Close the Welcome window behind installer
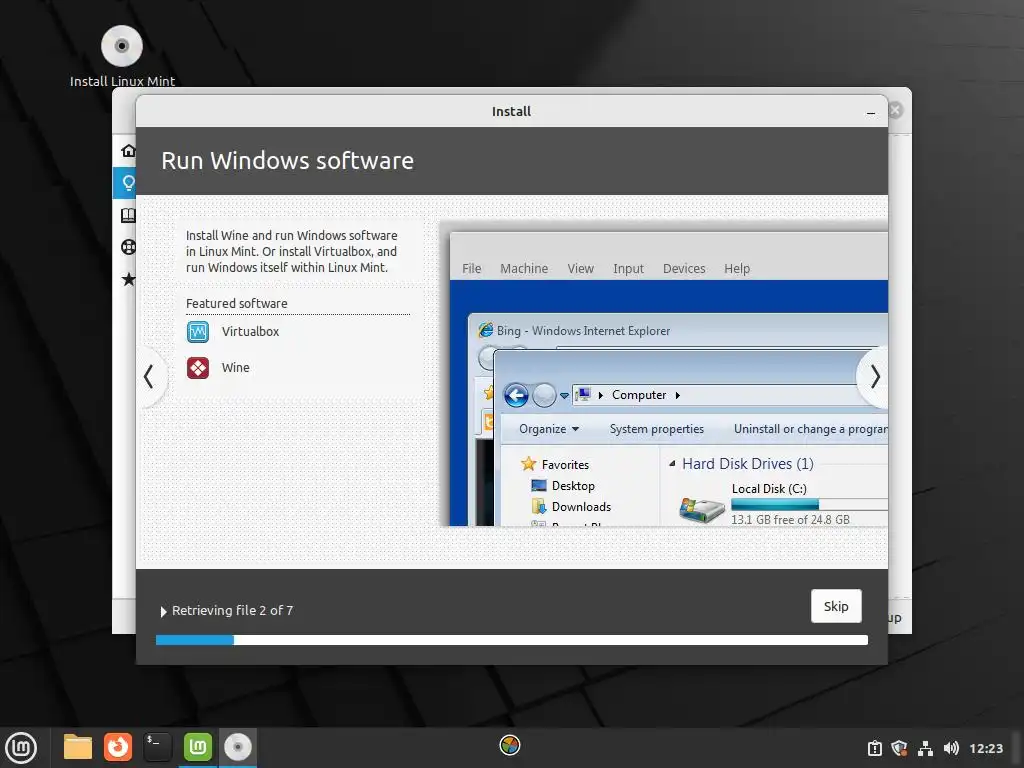1024x768 pixels. click(896, 110)
